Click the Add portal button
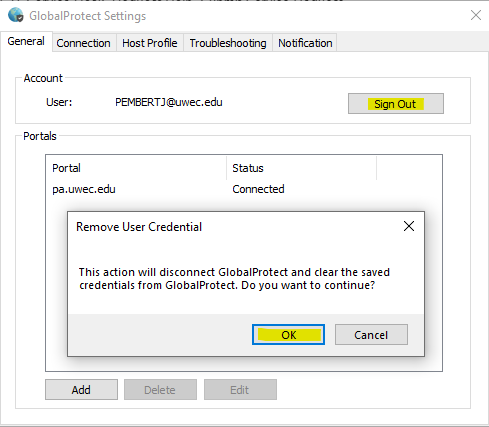489x427 pixels. 81,389
